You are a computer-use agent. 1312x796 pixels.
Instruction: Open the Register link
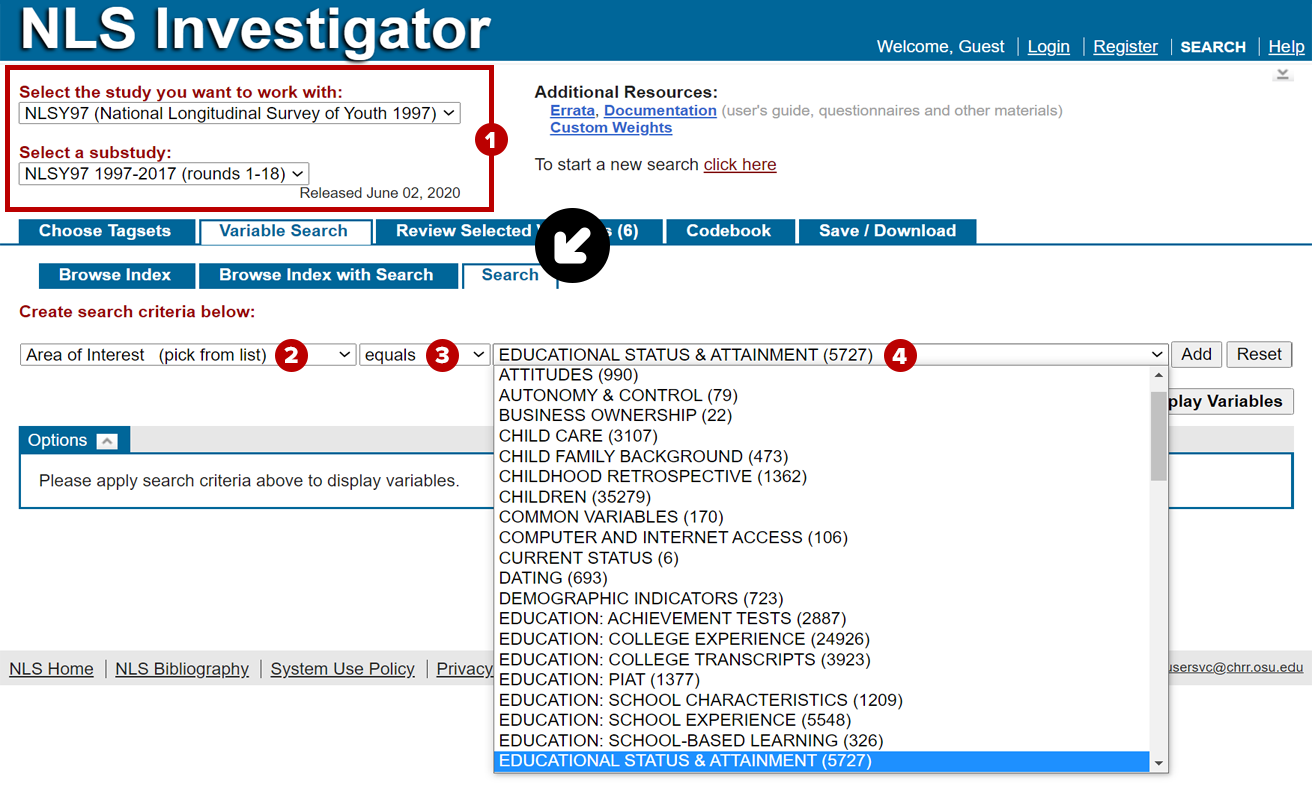[1125, 47]
